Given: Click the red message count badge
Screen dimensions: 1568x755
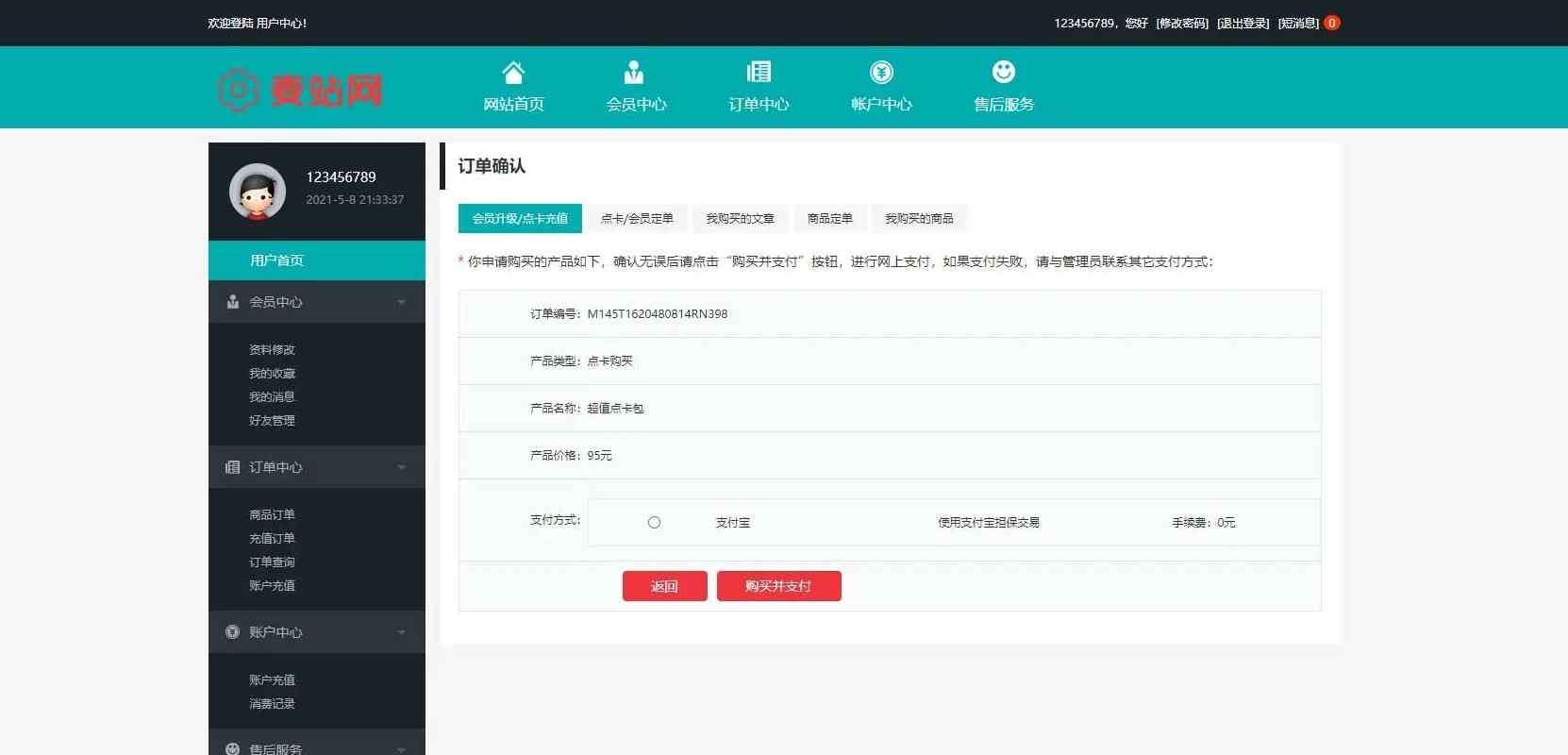Looking at the screenshot, I should (x=1331, y=24).
